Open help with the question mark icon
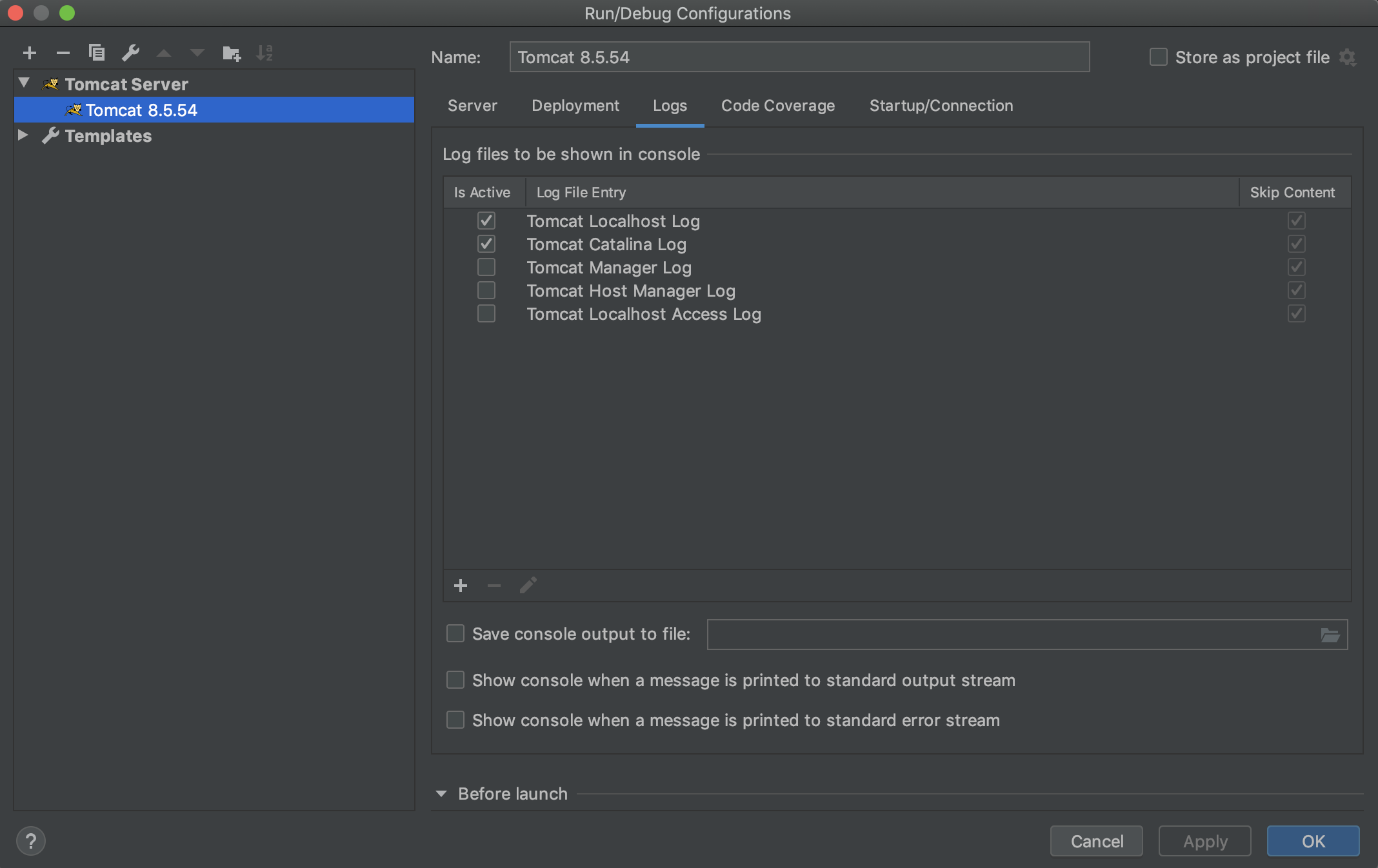The image size is (1378, 868). 30,841
